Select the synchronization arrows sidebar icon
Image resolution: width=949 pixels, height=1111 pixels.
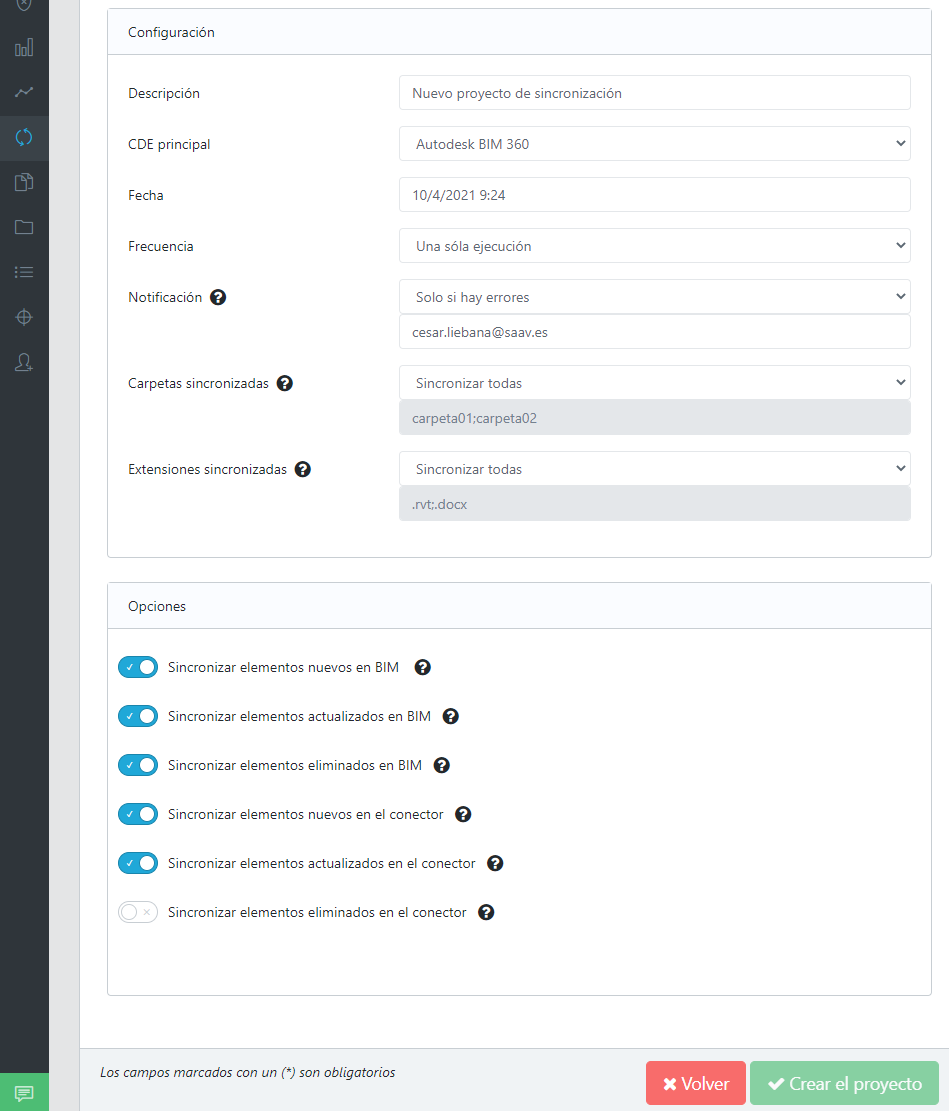coord(24,137)
